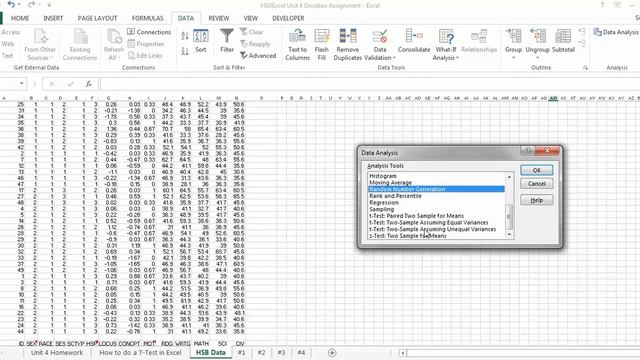Select t-Test: Paired Two Sample for Means
Image resolution: width=640 pixels, height=360 pixels.
click(x=436, y=216)
